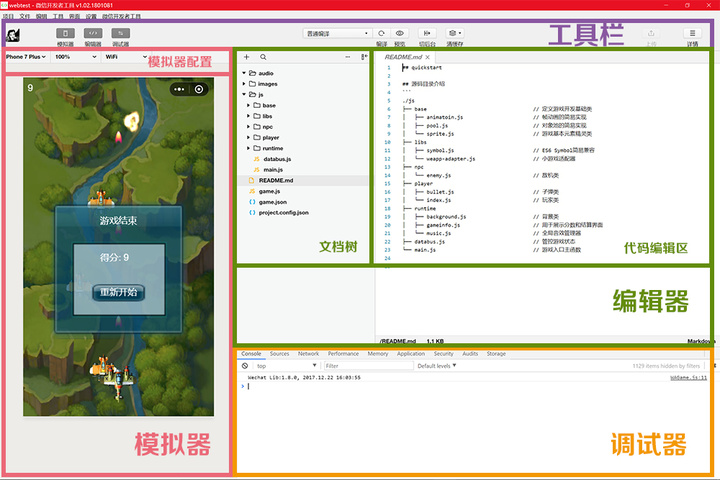Switch to the Network tab
The image size is (720, 480).
[x=308, y=354]
